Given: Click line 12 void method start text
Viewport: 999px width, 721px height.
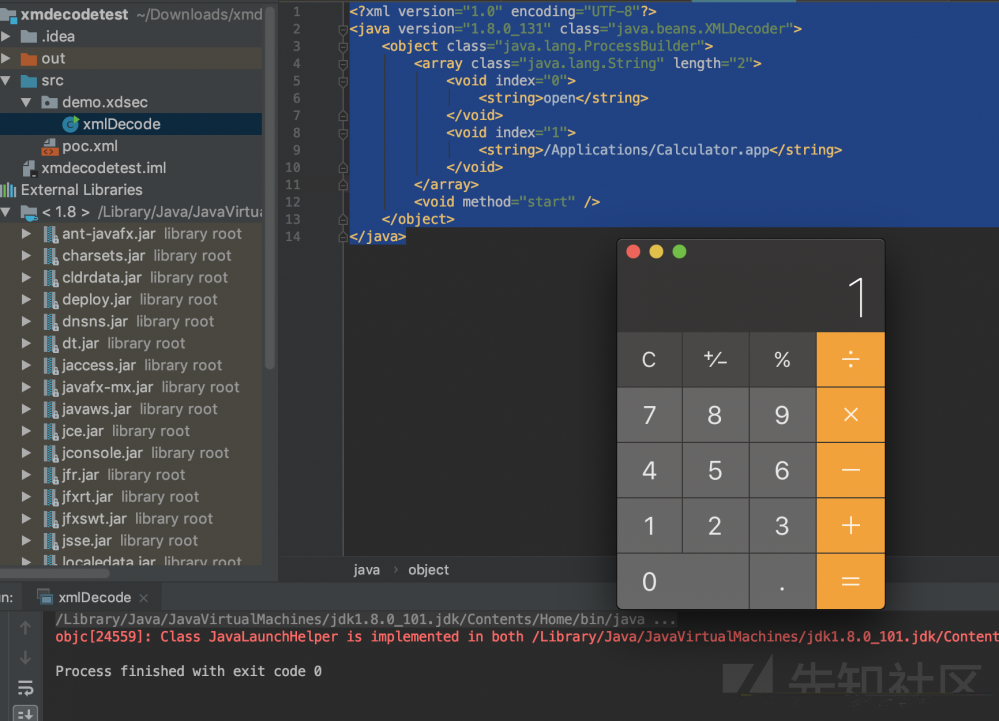Looking at the screenshot, I should (x=507, y=202).
